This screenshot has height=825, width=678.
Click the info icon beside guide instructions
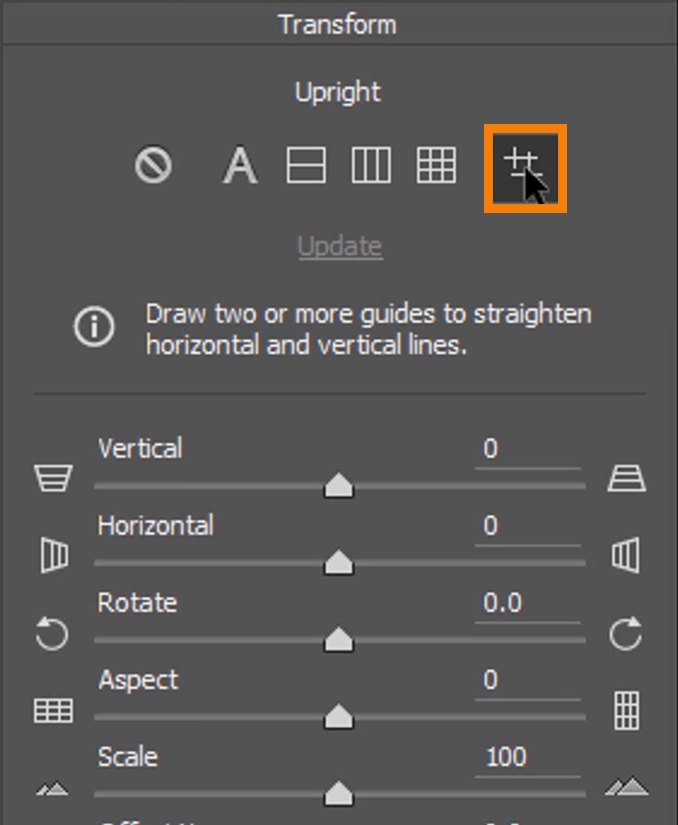click(x=95, y=329)
